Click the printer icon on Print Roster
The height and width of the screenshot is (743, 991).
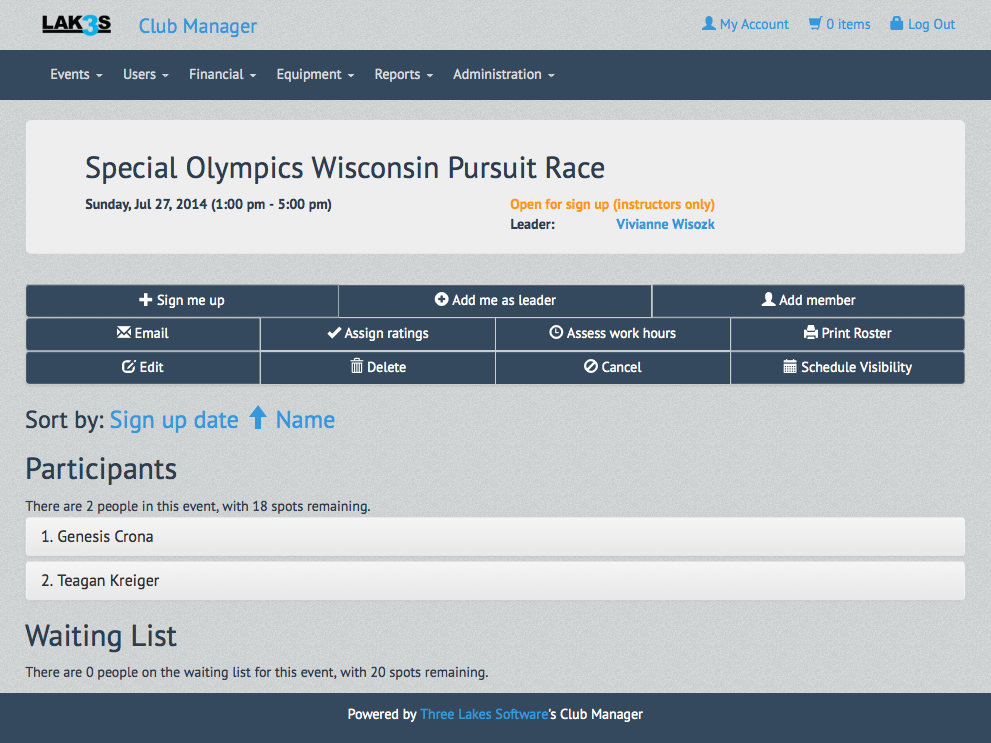811,333
